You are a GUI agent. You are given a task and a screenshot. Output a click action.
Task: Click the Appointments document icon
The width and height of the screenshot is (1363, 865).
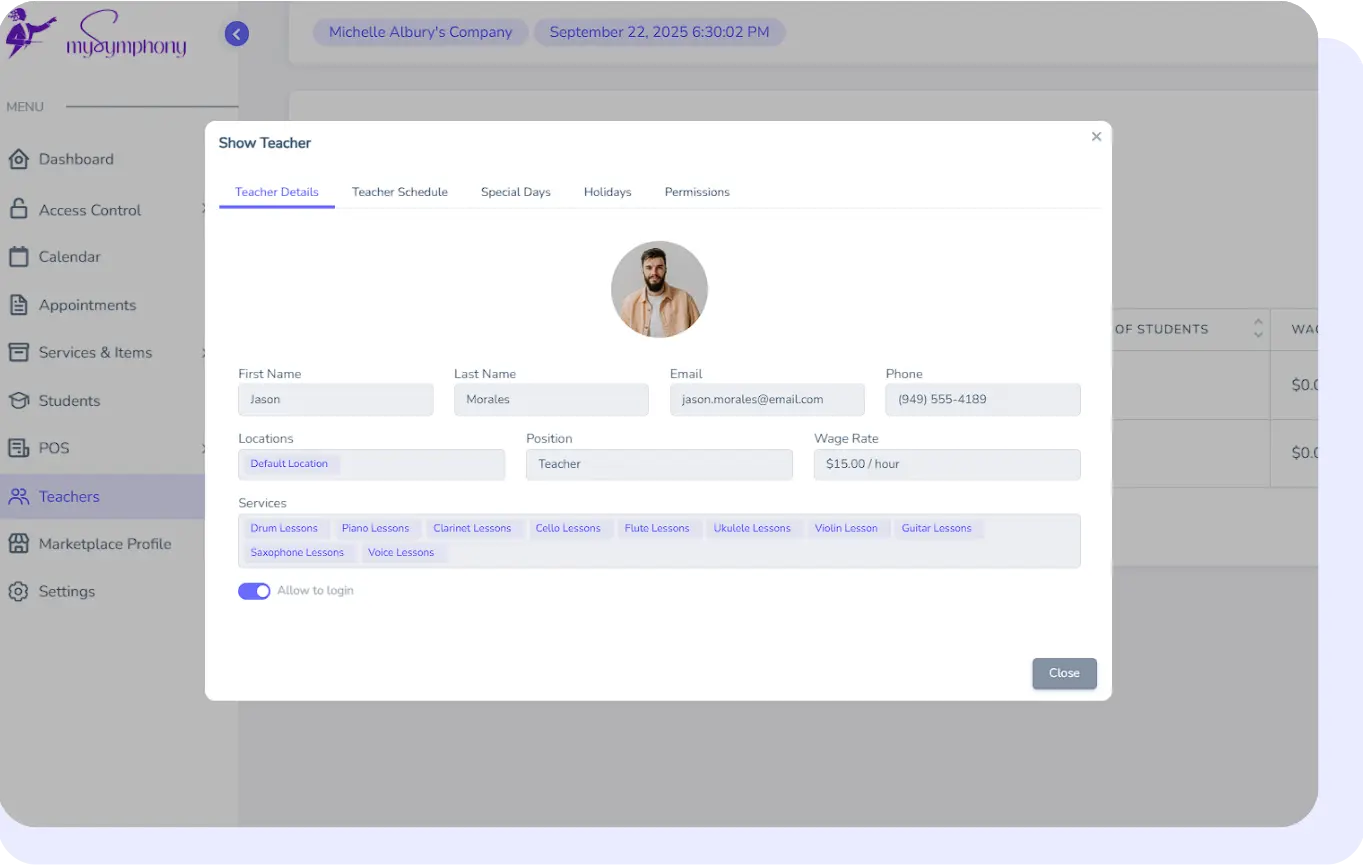(x=18, y=305)
